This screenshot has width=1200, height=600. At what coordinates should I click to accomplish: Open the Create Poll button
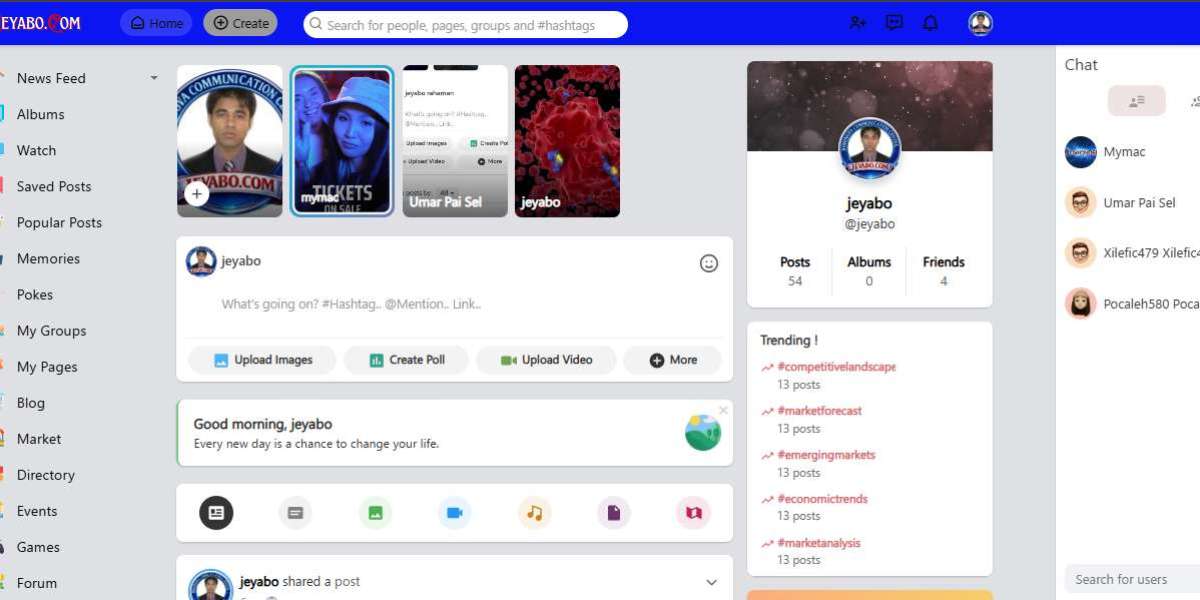[x=406, y=359]
